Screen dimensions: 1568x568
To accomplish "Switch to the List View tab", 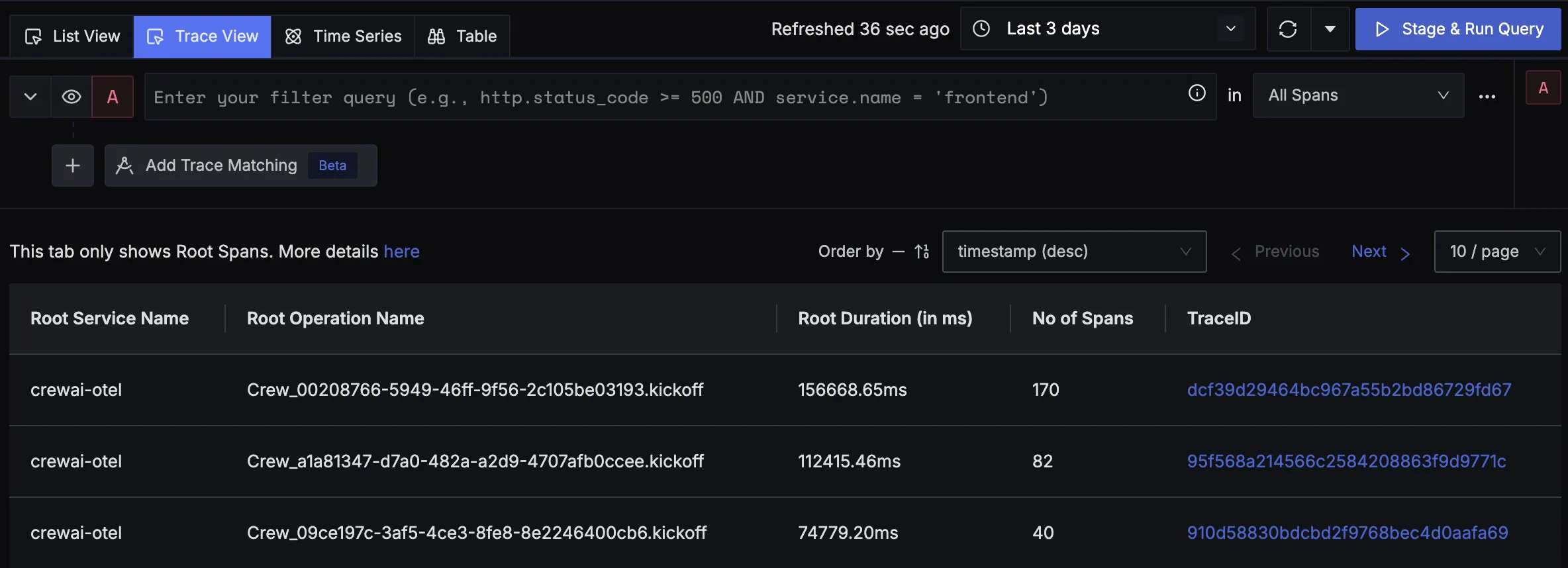I will (x=72, y=36).
